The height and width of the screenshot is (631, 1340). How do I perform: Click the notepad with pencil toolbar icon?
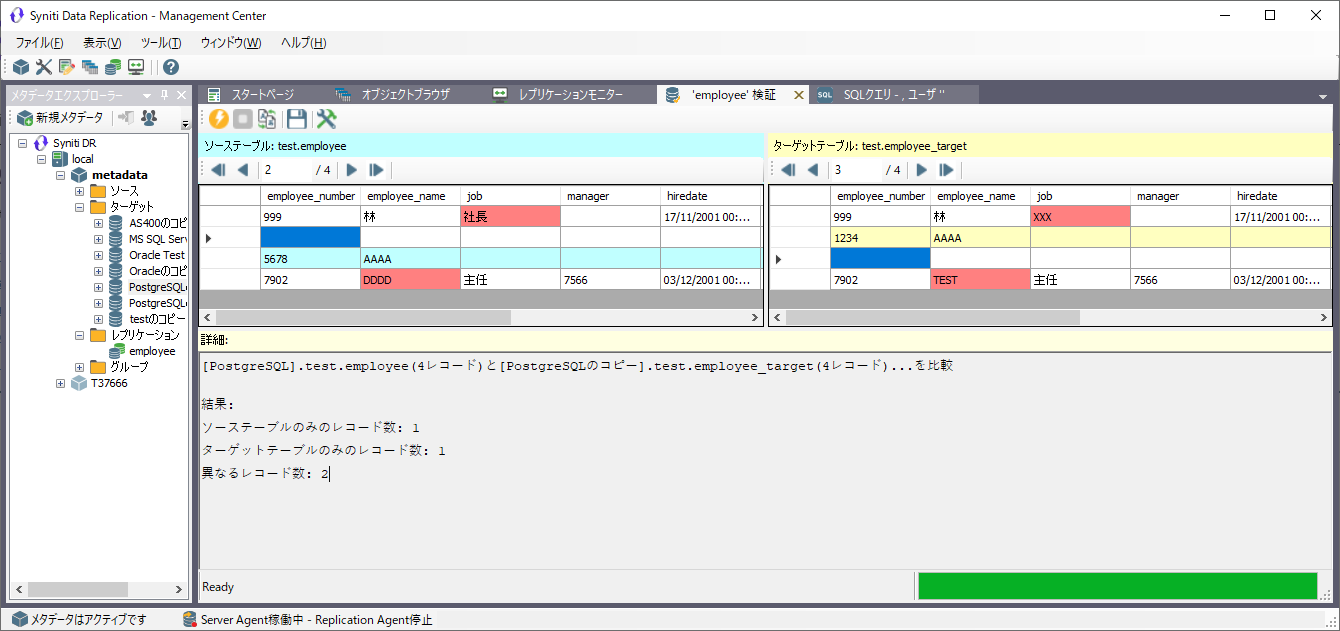67,67
